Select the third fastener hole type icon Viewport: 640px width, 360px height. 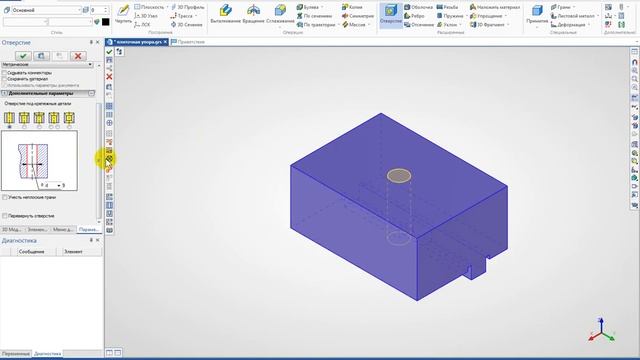39,118
